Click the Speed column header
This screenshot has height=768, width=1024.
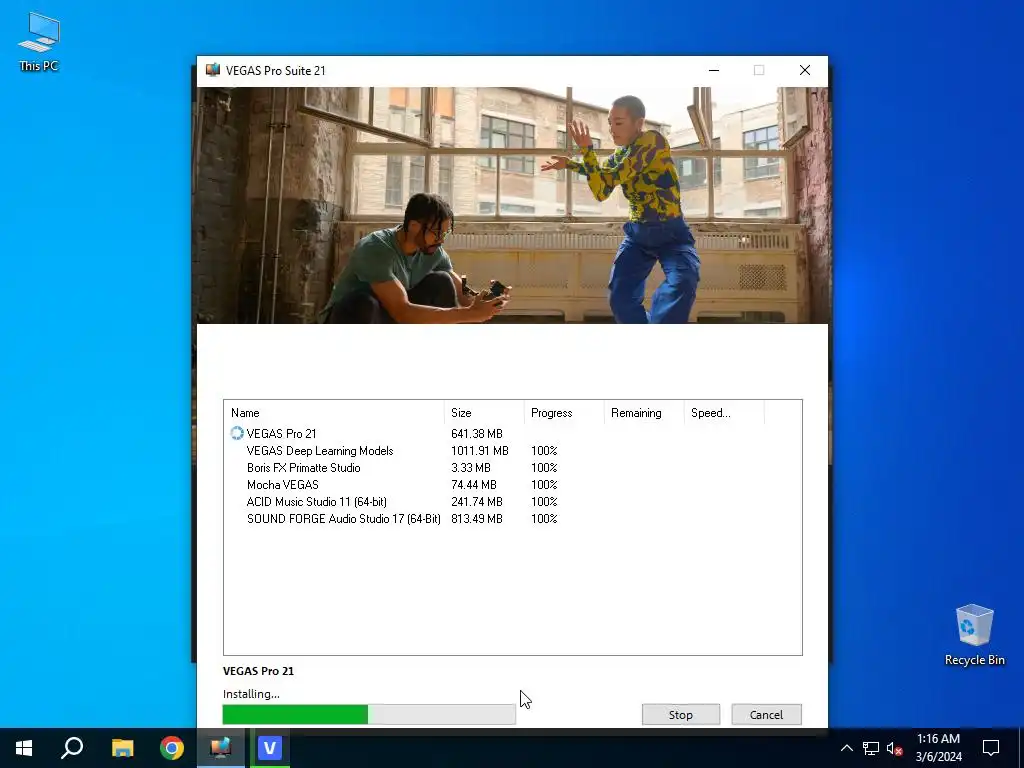click(x=724, y=413)
